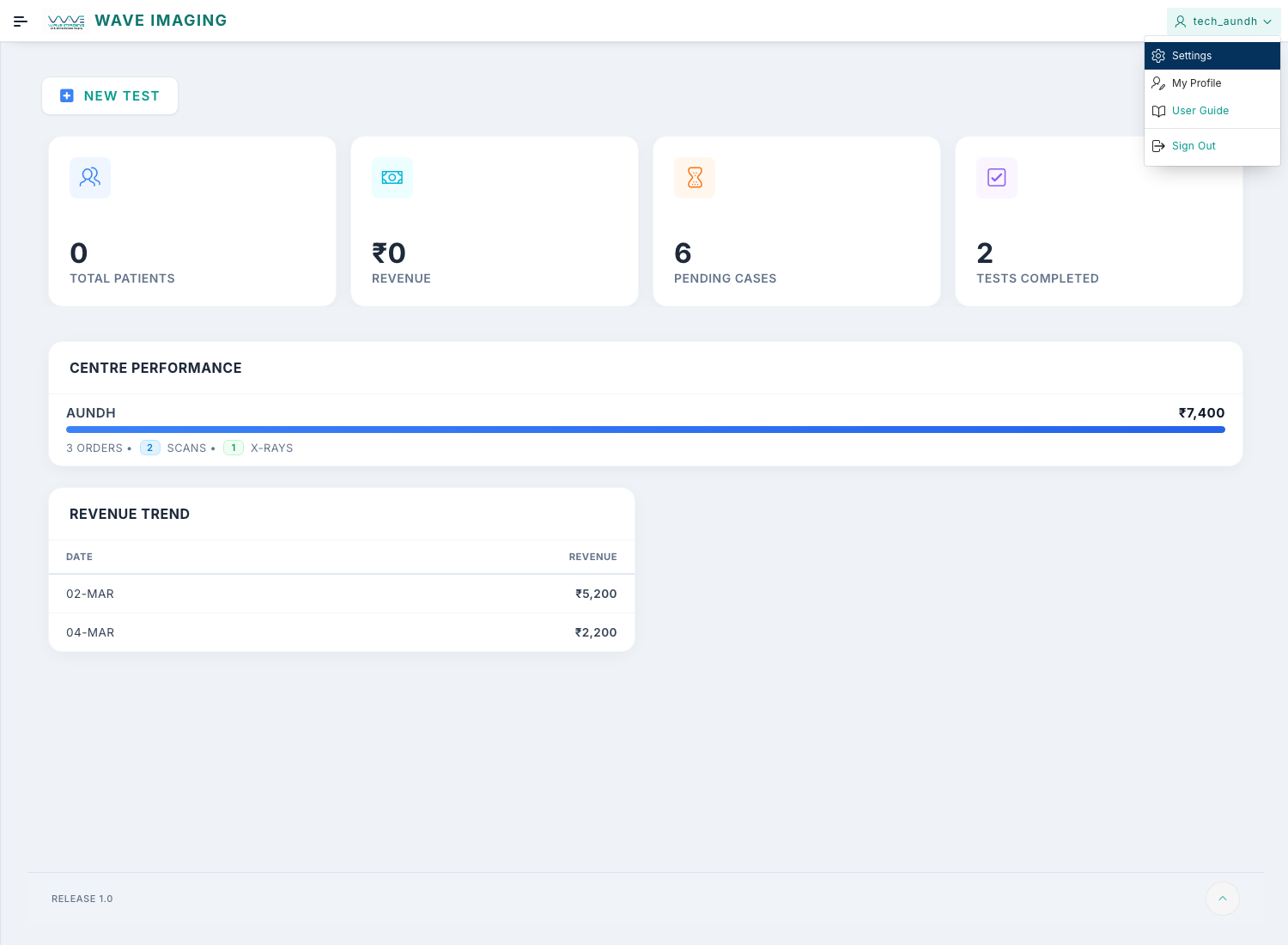The height and width of the screenshot is (945, 1288).
Task: Click the Tests Completed checkmark icon
Action: (997, 178)
